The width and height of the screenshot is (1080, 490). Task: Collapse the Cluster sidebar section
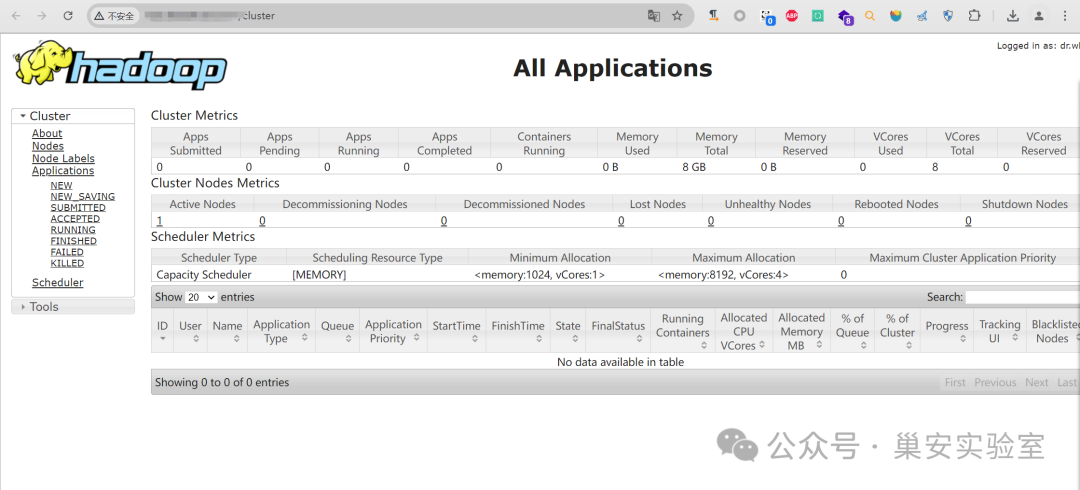[73, 116]
